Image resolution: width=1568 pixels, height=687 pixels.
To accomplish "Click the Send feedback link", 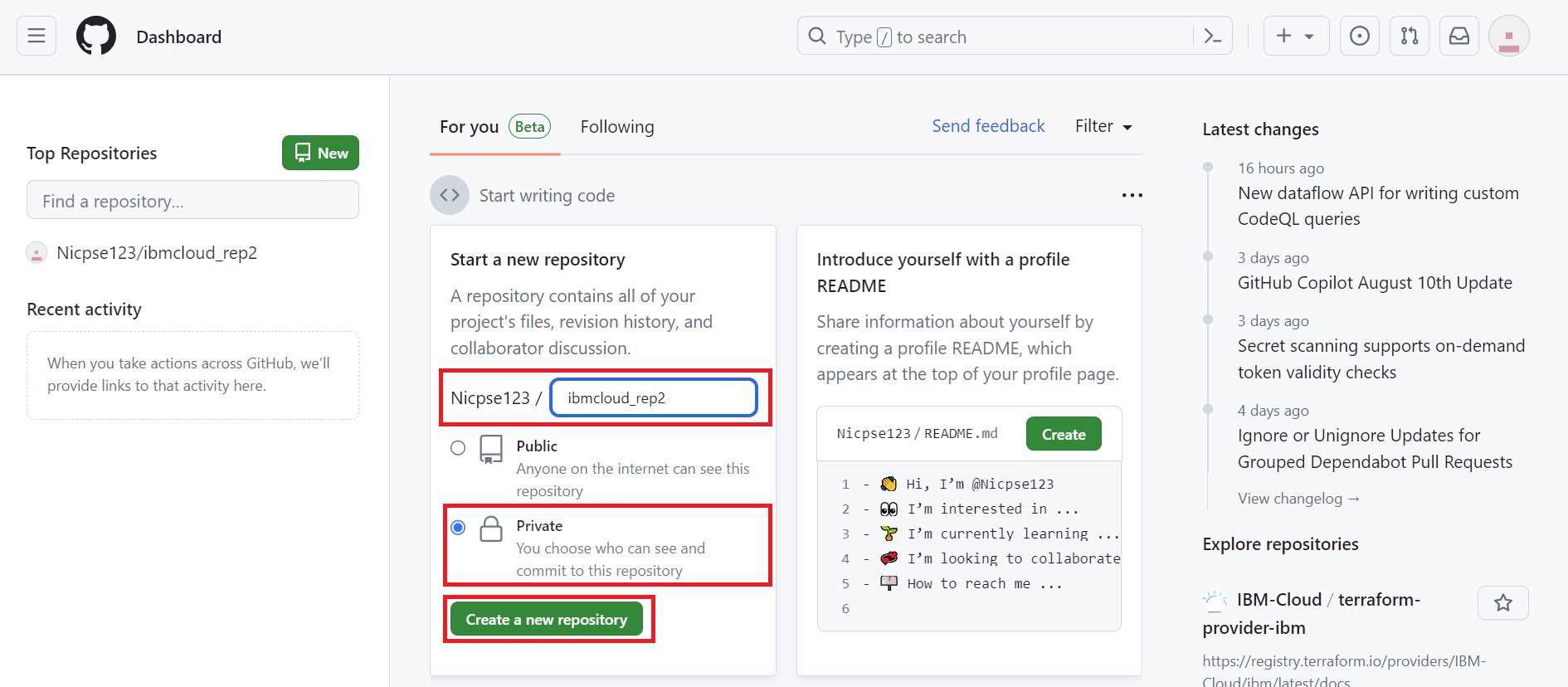I will click(x=988, y=126).
